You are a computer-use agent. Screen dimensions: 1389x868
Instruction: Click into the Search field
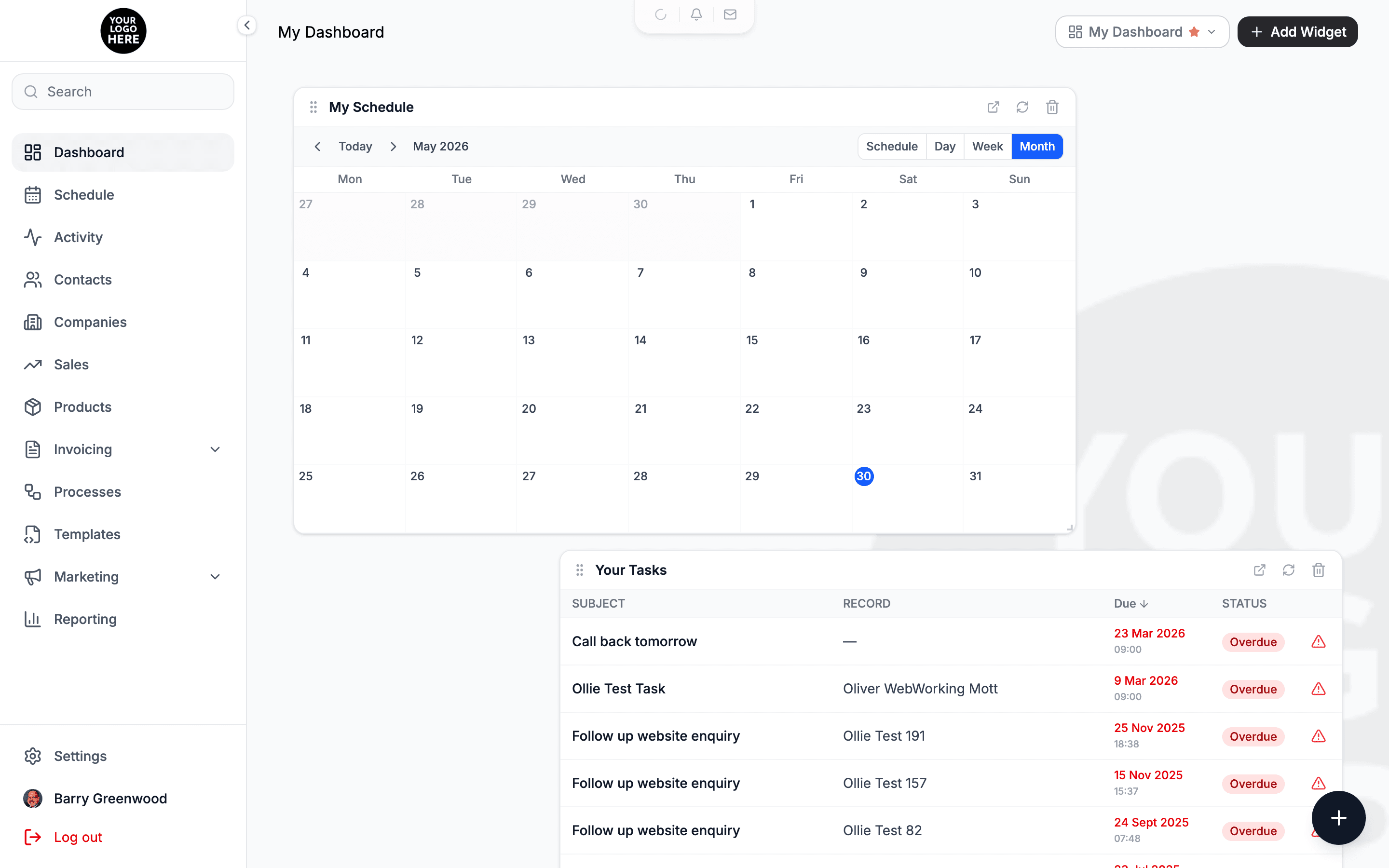click(x=123, y=92)
